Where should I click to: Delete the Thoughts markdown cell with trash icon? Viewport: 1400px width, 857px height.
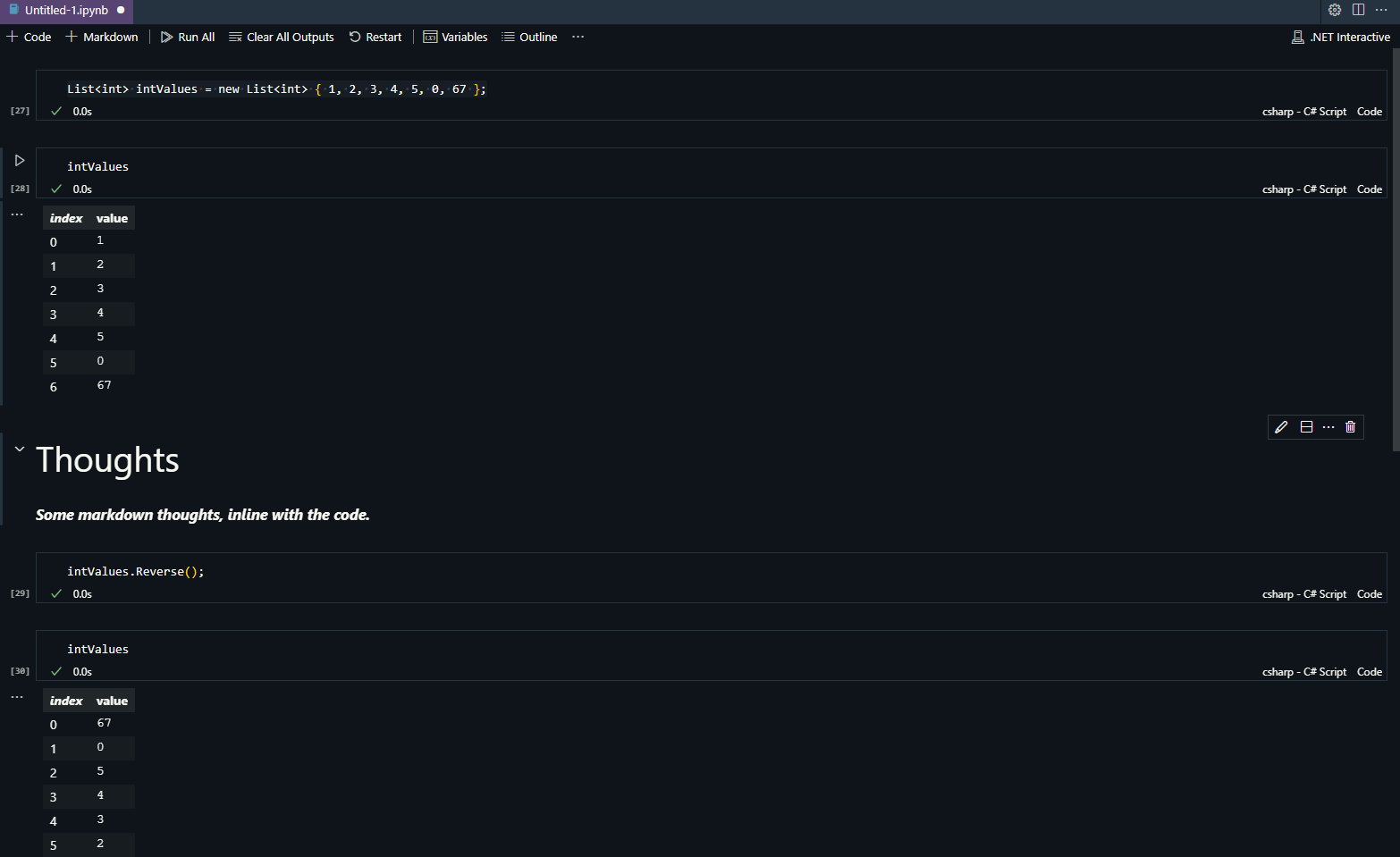tap(1350, 427)
